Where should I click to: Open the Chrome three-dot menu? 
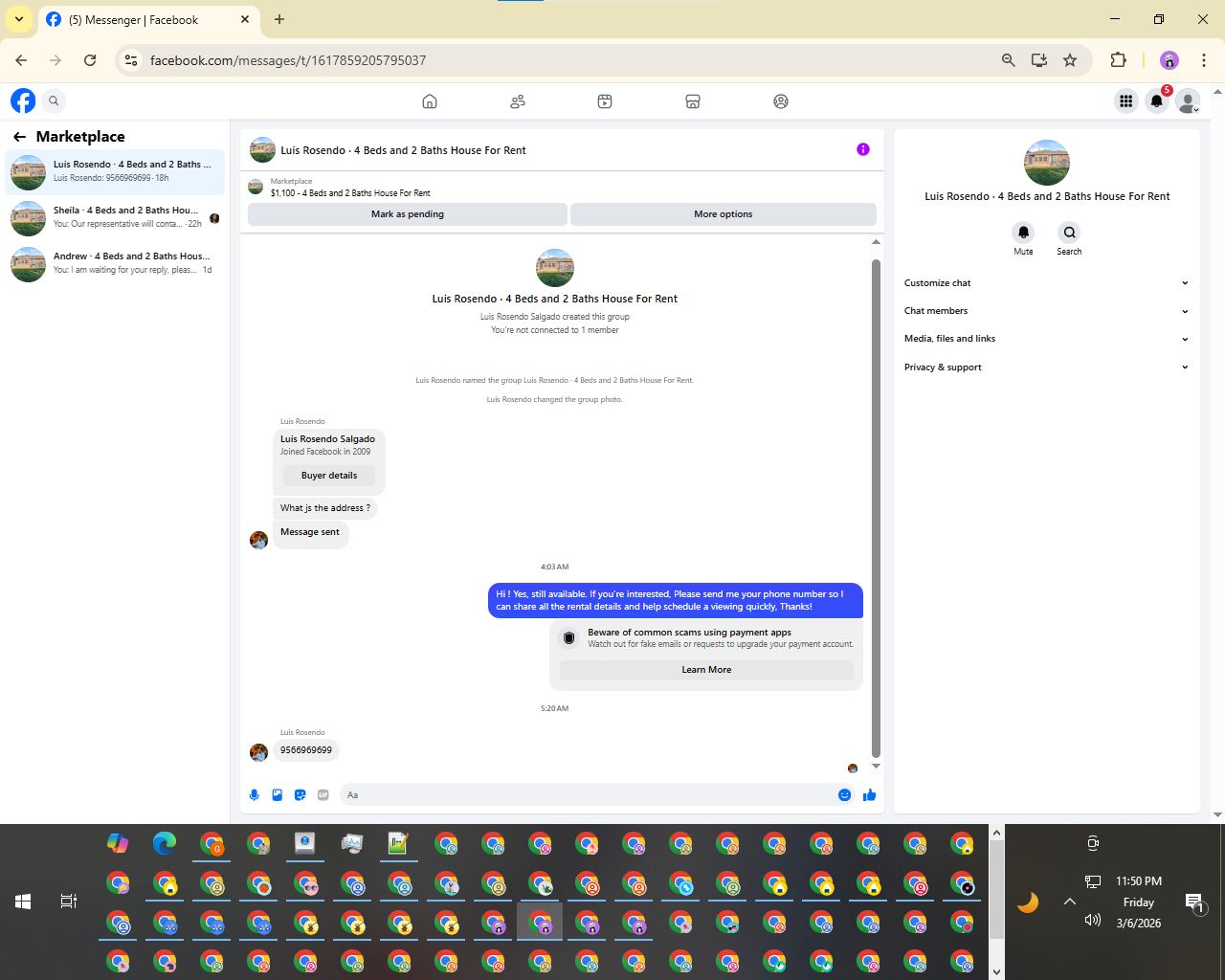tap(1204, 60)
